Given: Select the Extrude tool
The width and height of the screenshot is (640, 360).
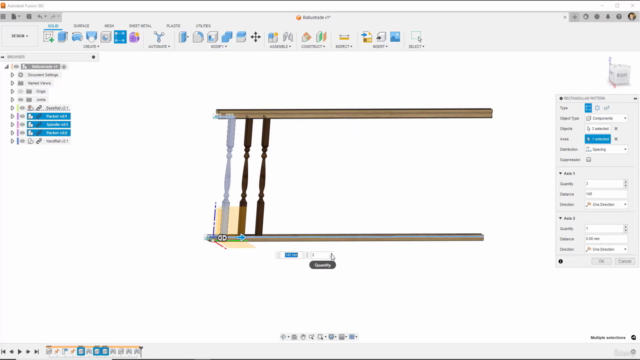Looking at the screenshot, I should coord(63,37).
